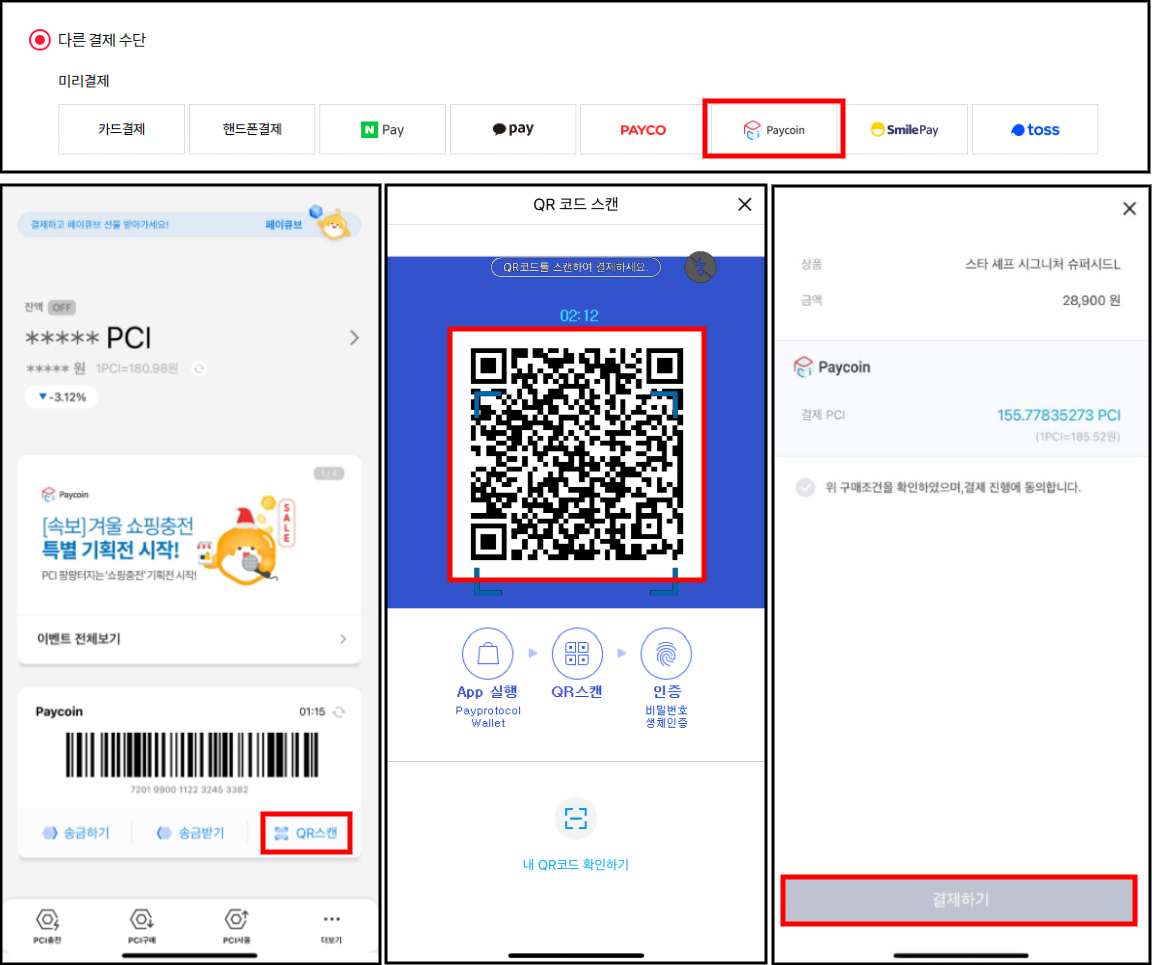1152x965 pixels.
Task: Click the Paycoin logo in payment summary
Action: 832,367
